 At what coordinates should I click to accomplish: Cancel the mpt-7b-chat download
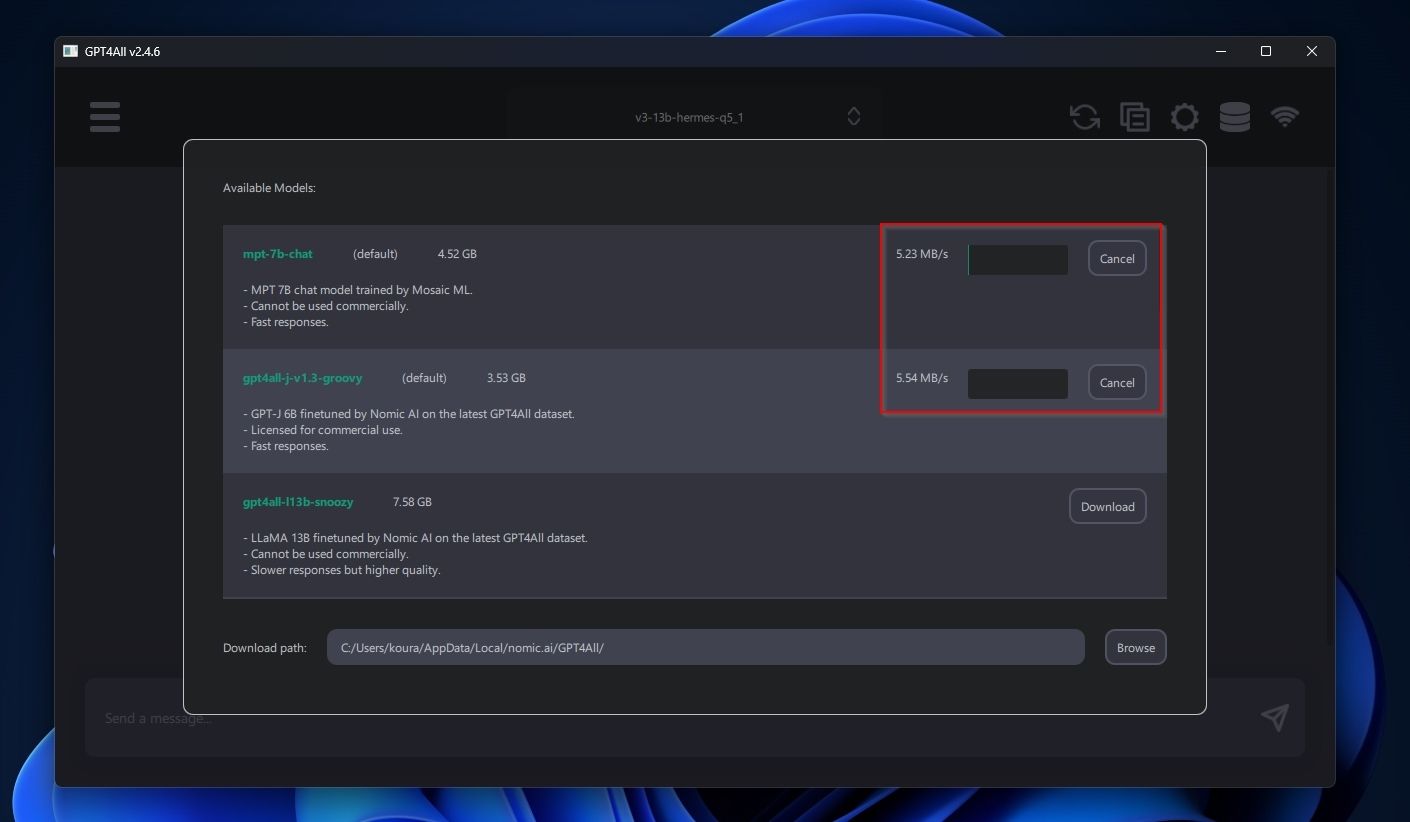click(1117, 259)
